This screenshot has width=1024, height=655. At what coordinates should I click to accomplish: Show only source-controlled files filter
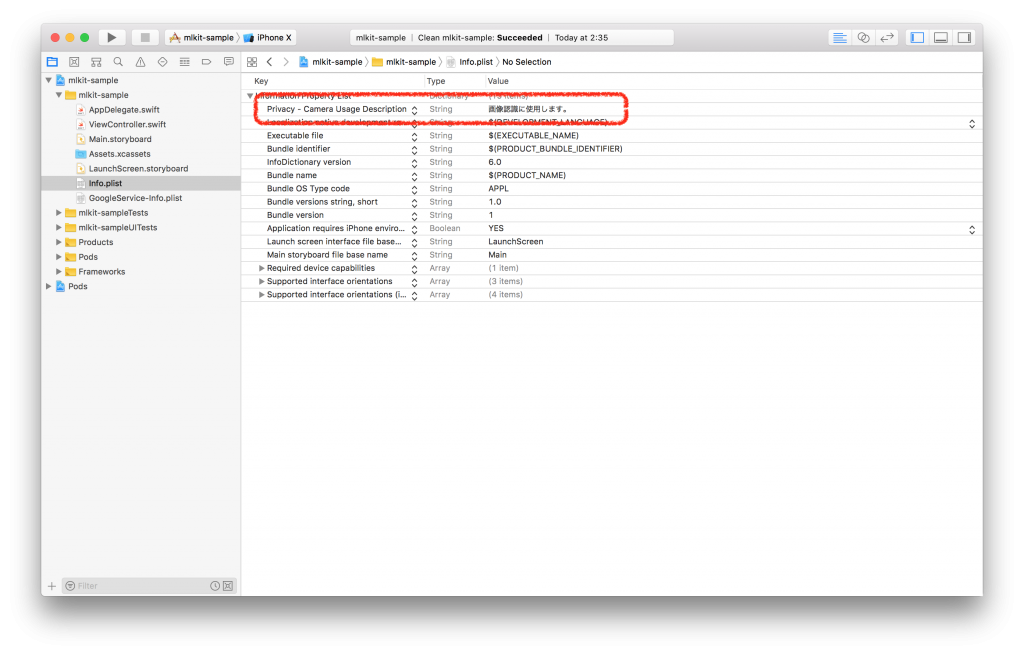coord(228,586)
